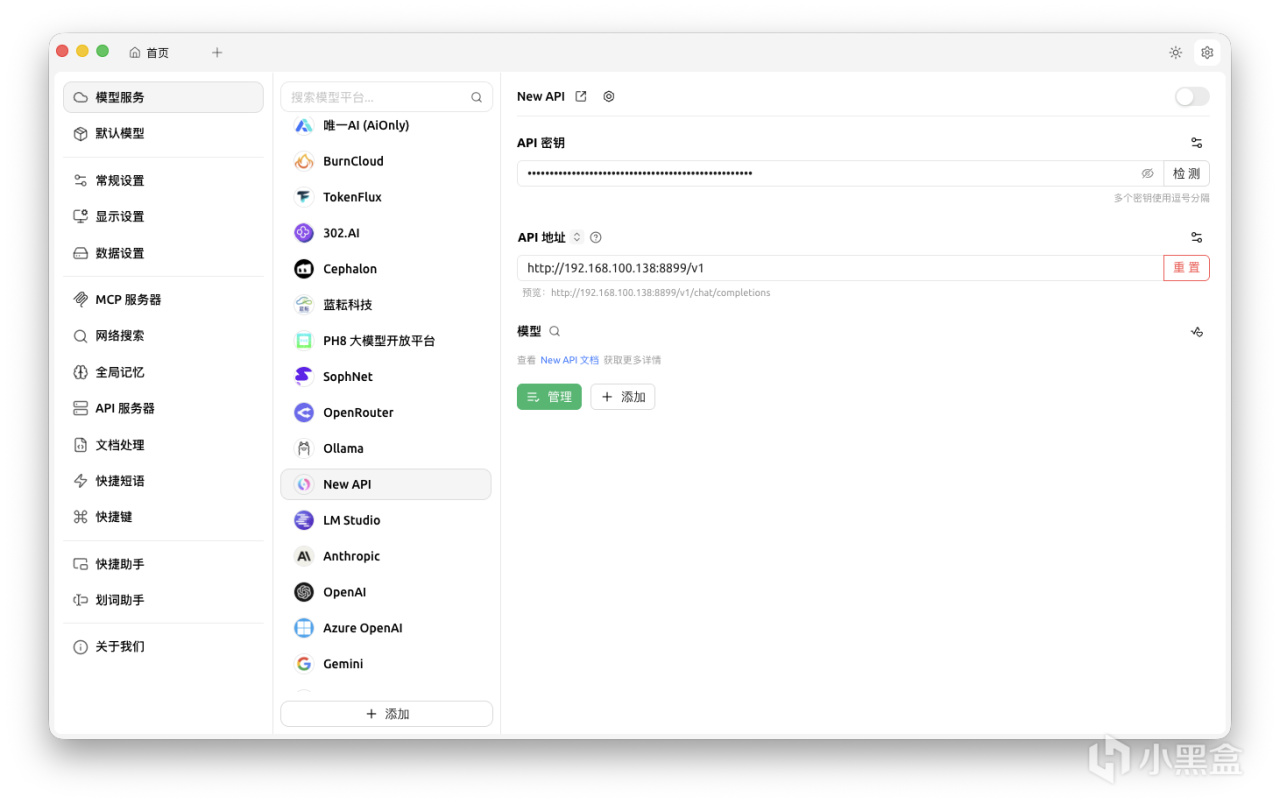The width and height of the screenshot is (1280, 804).
Task: Select the Anthropic provider
Action: (386, 556)
